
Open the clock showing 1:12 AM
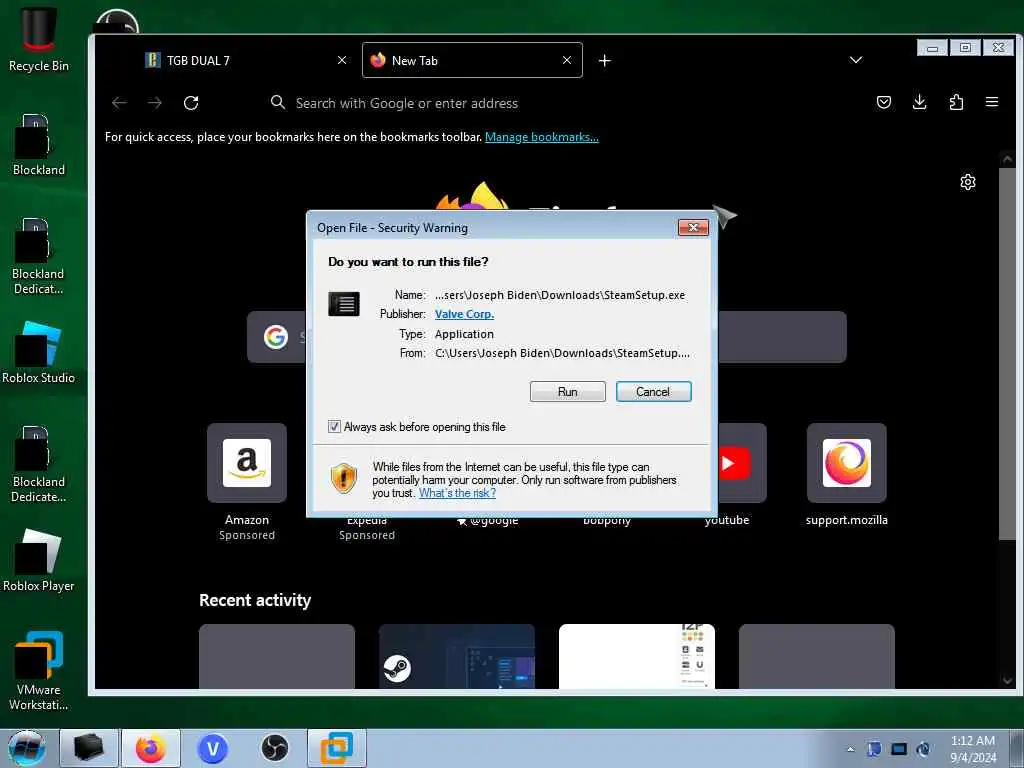point(973,749)
